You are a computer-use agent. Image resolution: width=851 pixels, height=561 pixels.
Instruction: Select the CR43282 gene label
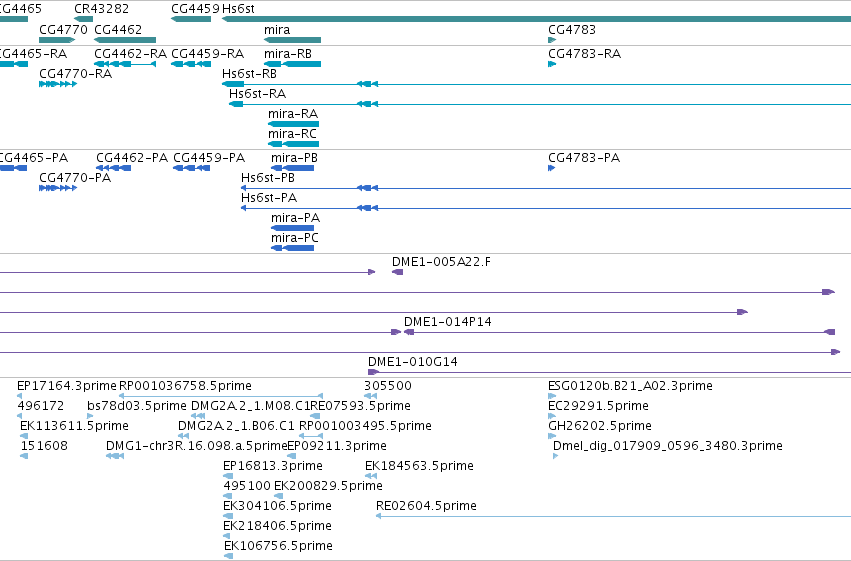tap(101, 9)
